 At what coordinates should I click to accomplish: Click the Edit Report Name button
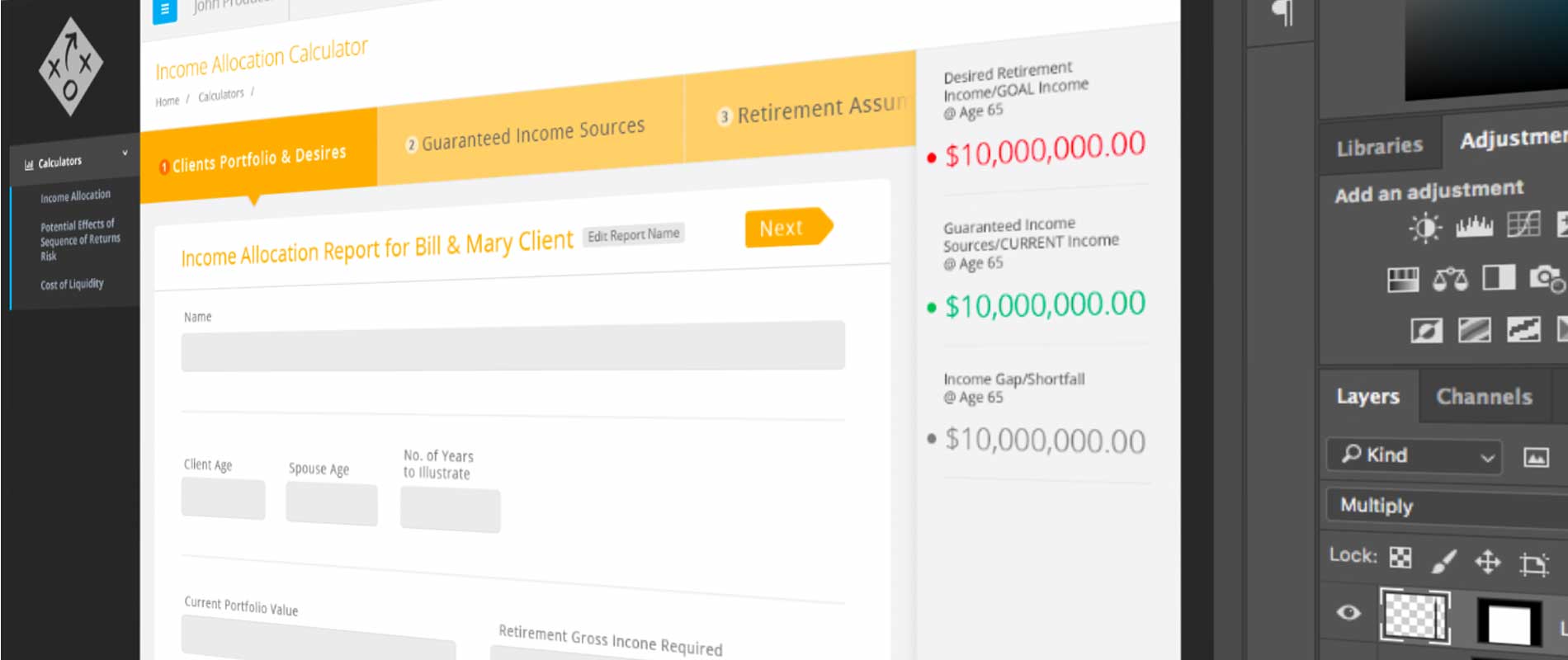633,235
